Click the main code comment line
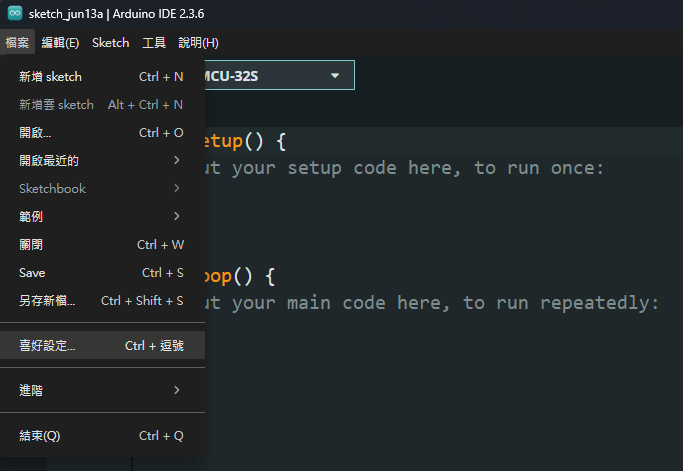The width and height of the screenshot is (683, 471). coord(430,302)
